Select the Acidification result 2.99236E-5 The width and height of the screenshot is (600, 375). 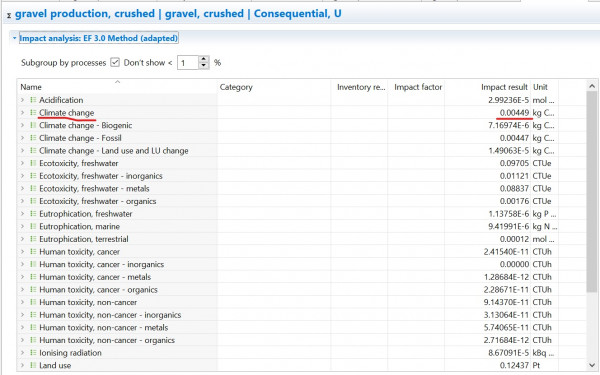(x=508, y=100)
